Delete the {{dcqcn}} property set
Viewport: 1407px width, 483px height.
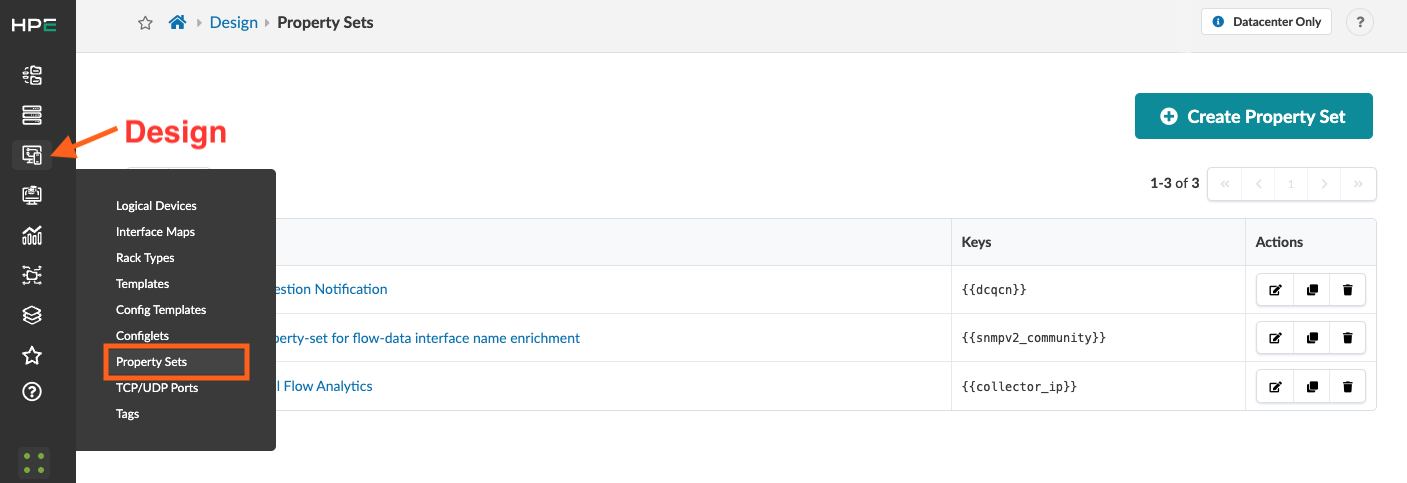(x=1347, y=290)
